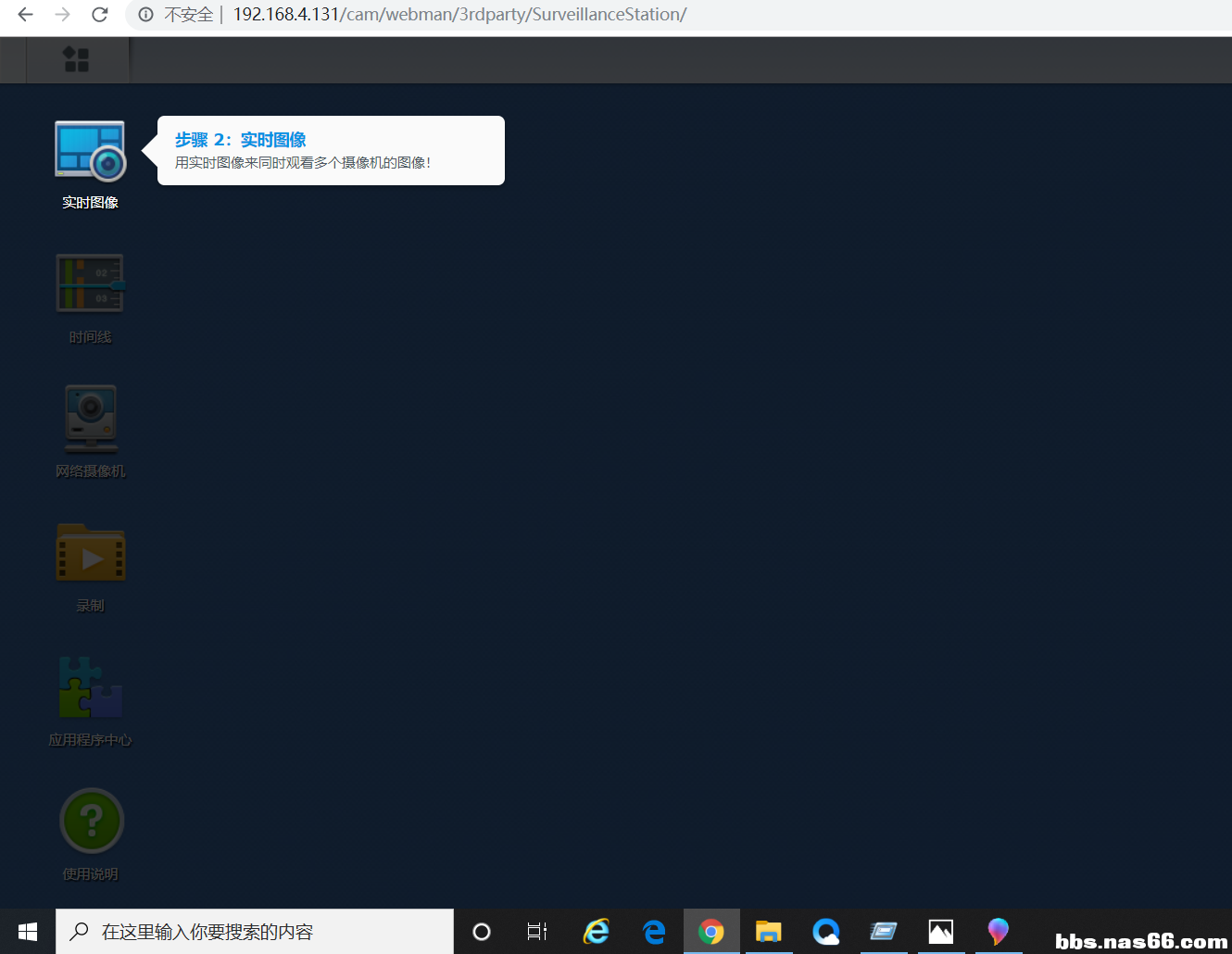
Task: Open the Windows Start menu
Action: pyautogui.click(x=28, y=932)
